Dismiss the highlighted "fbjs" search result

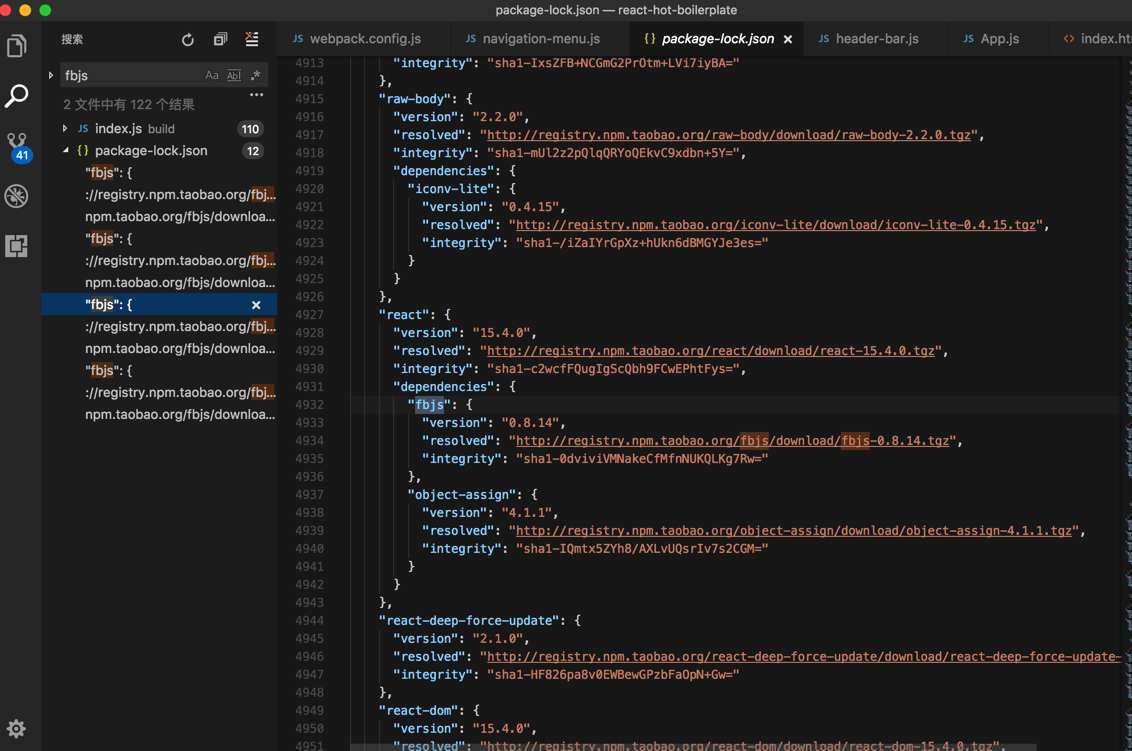coord(256,305)
